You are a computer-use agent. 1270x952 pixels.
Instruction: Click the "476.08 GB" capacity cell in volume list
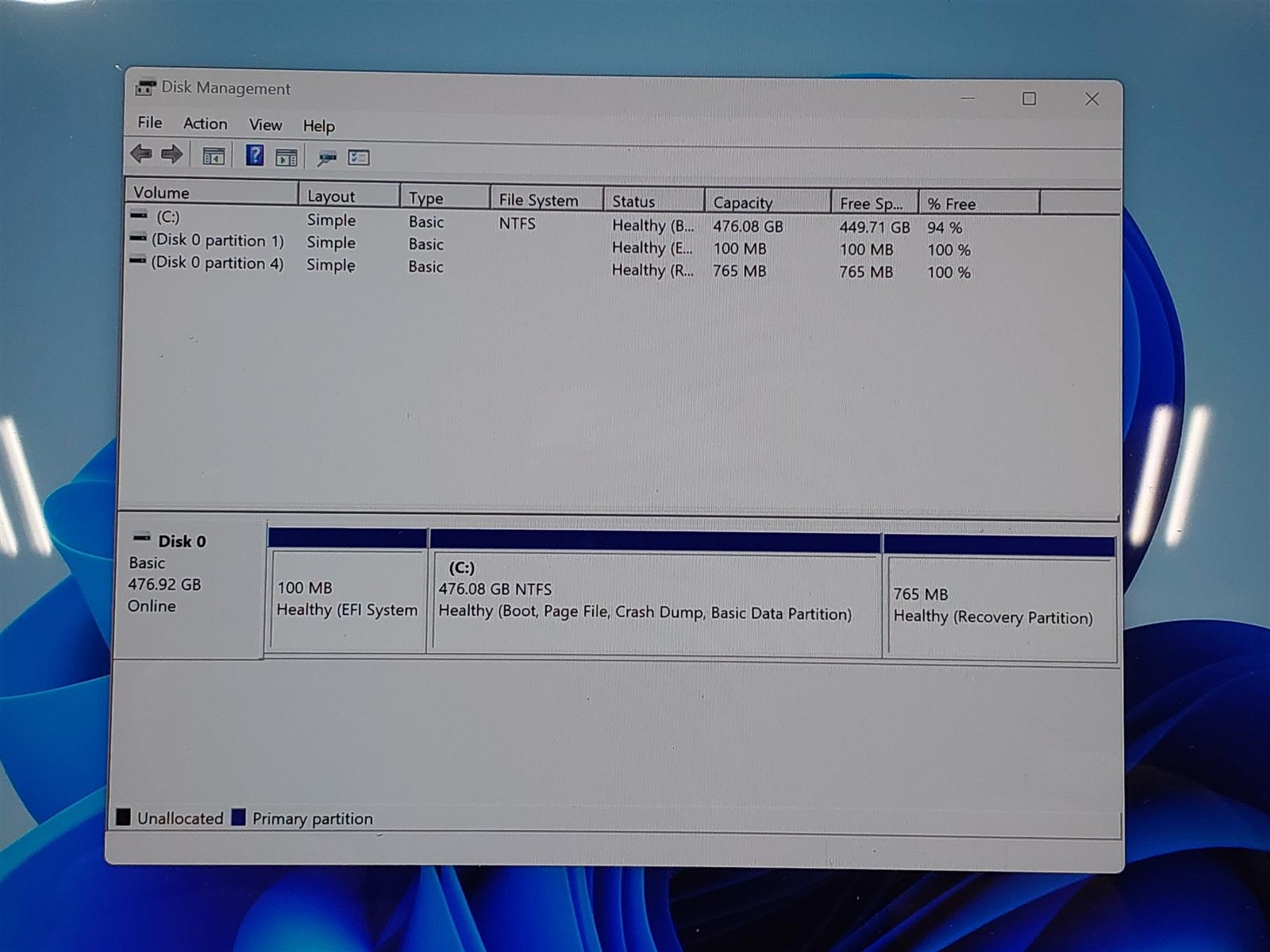748,226
